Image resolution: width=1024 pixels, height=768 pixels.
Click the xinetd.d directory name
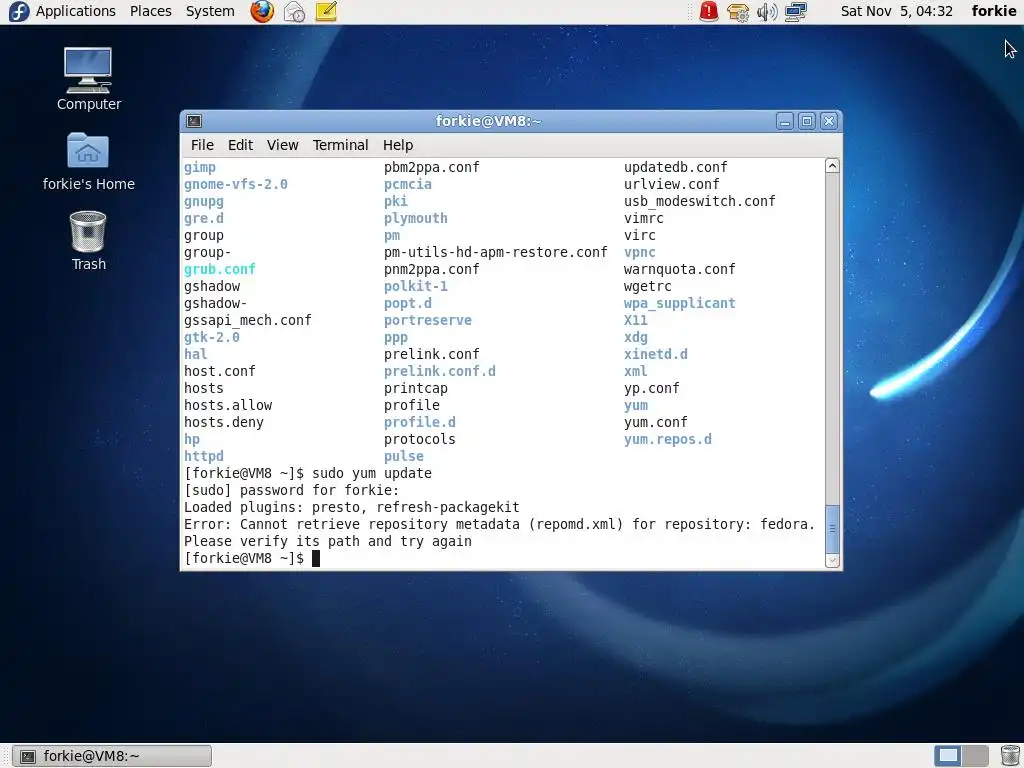point(656,354)
